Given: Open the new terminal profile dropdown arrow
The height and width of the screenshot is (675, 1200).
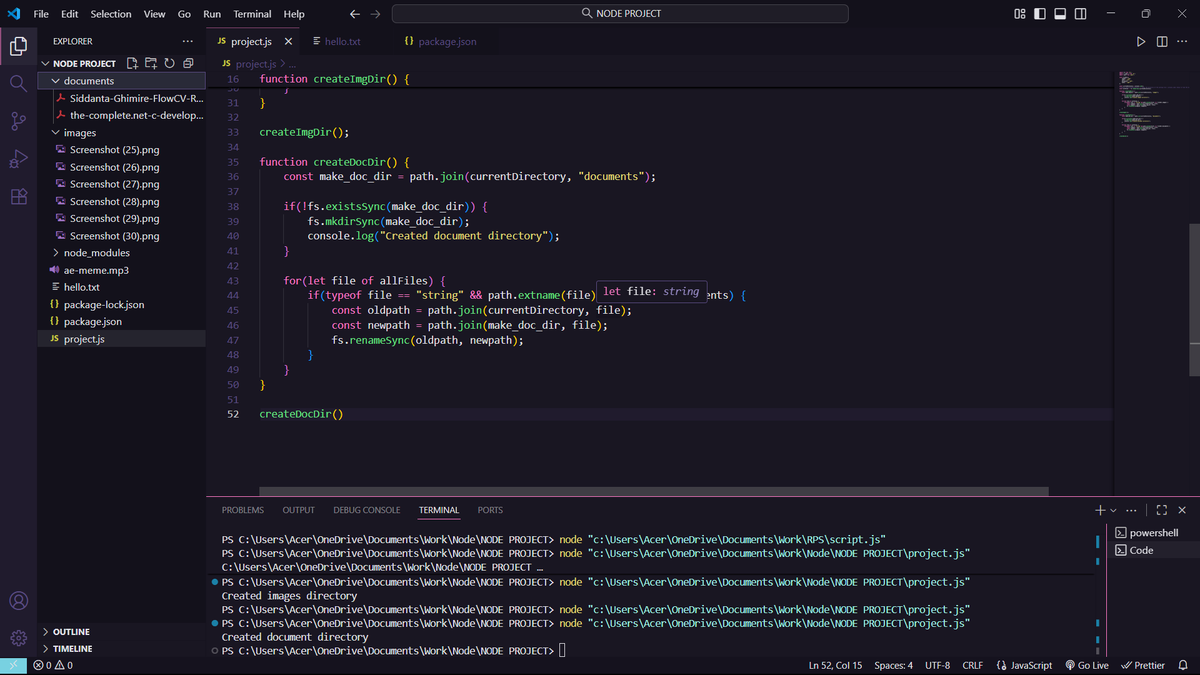Looking at the screenshot, I should click(x=1113, y=510).
